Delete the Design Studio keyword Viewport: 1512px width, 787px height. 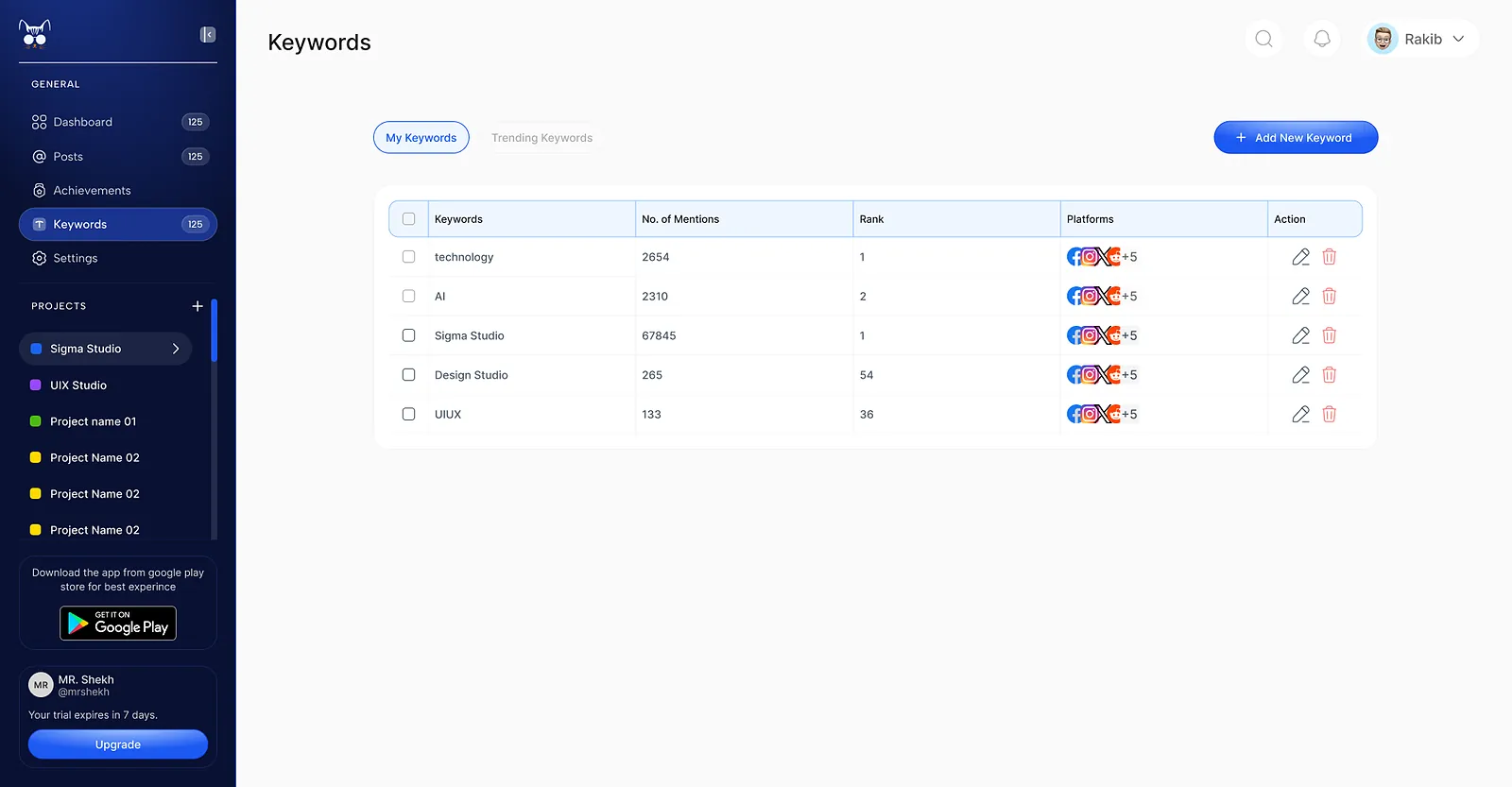coord(1329,375)
